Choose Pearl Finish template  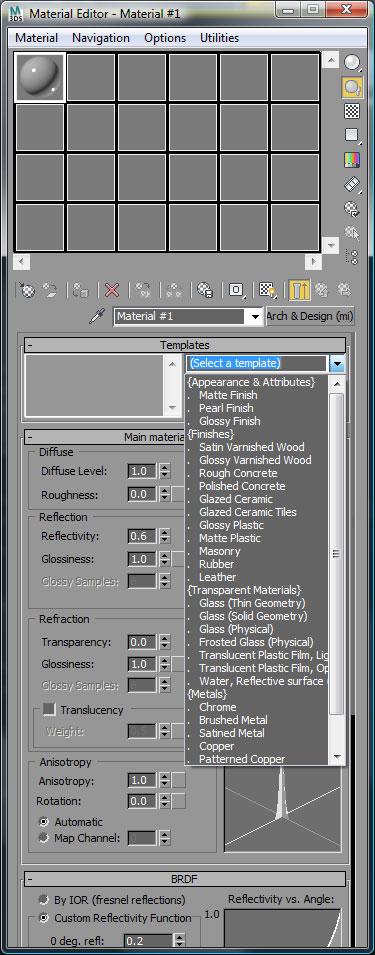click(226, 408)
